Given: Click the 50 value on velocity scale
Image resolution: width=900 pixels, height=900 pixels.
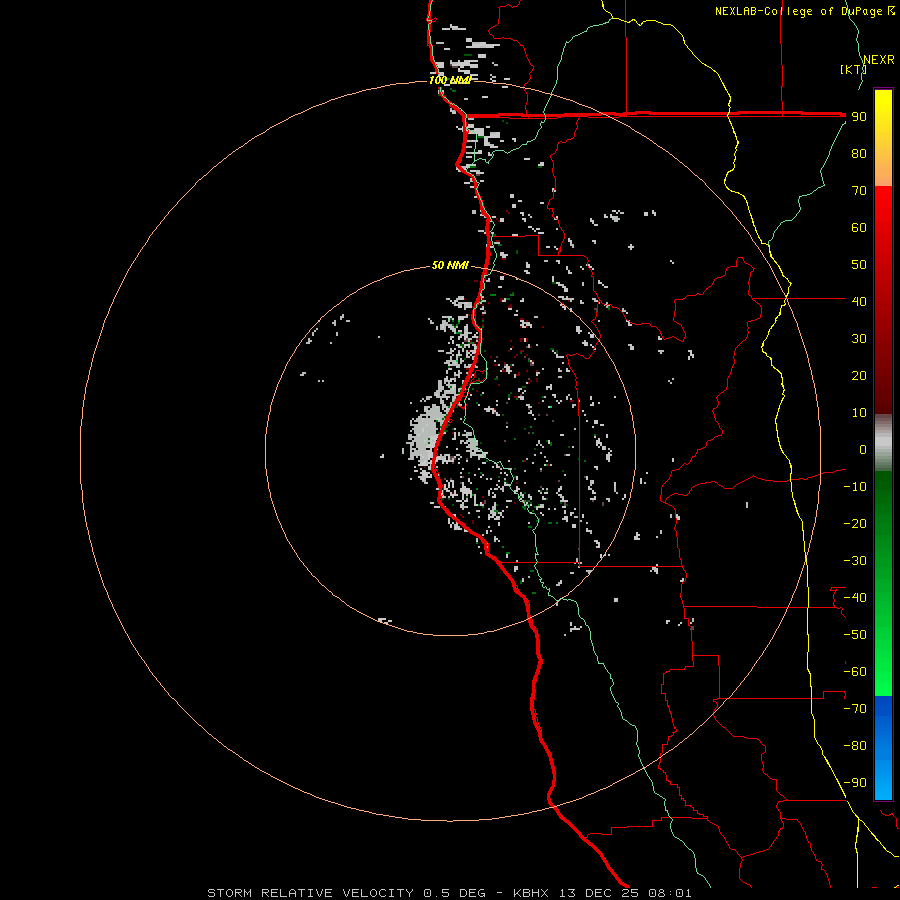Looking at the screenshot, I should [859, 265].
